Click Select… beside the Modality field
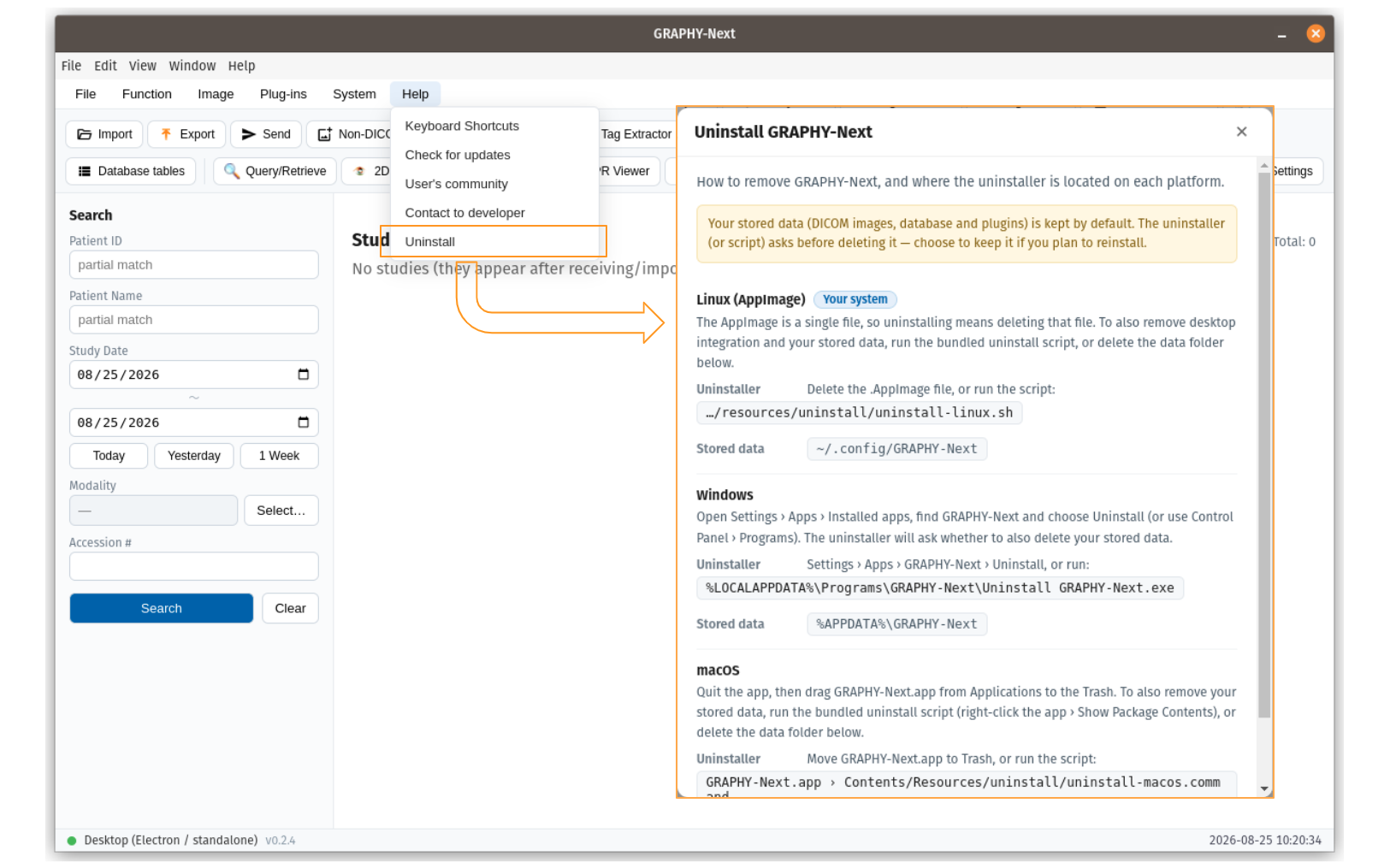The width and height of the screenshot is (1390, 868). click(281, 511)
